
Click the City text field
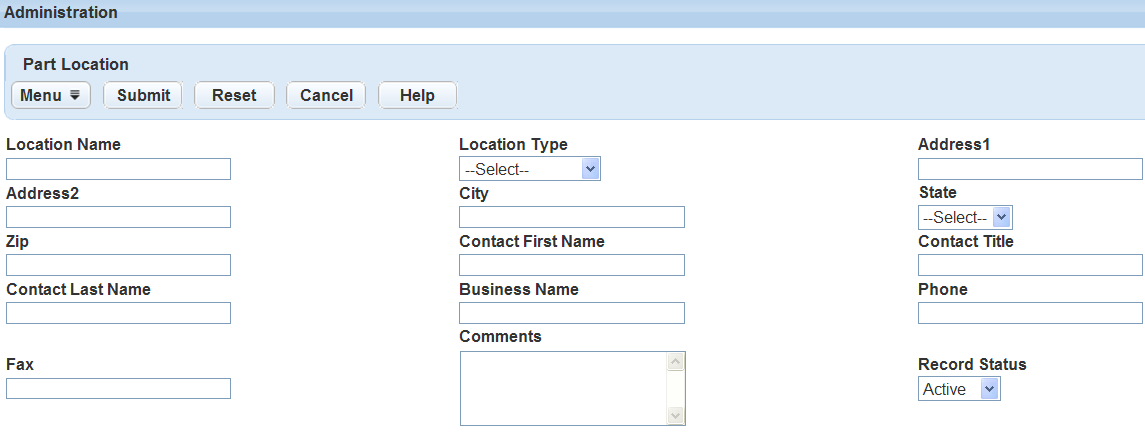tap(571, 217)
